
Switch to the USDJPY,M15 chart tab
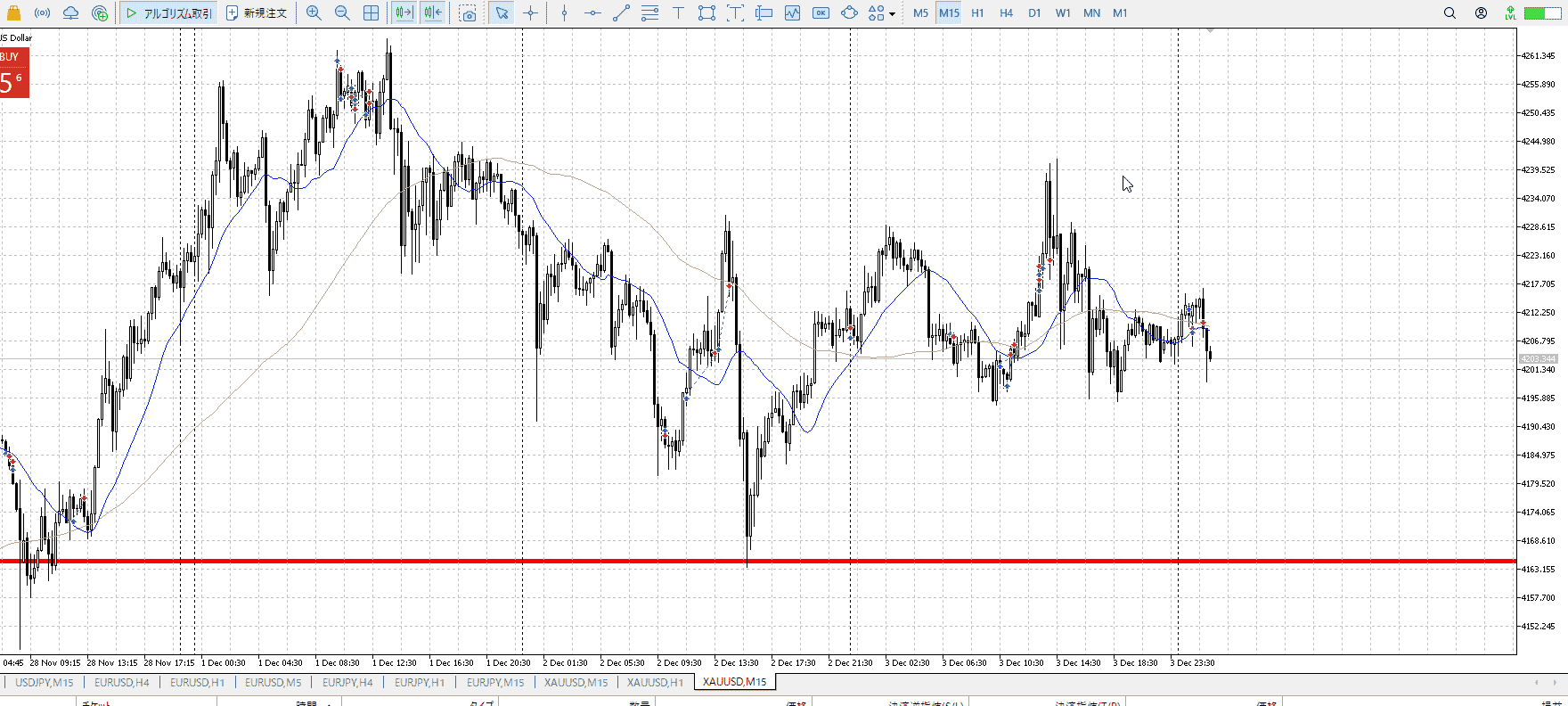click(x=44, y=682)
